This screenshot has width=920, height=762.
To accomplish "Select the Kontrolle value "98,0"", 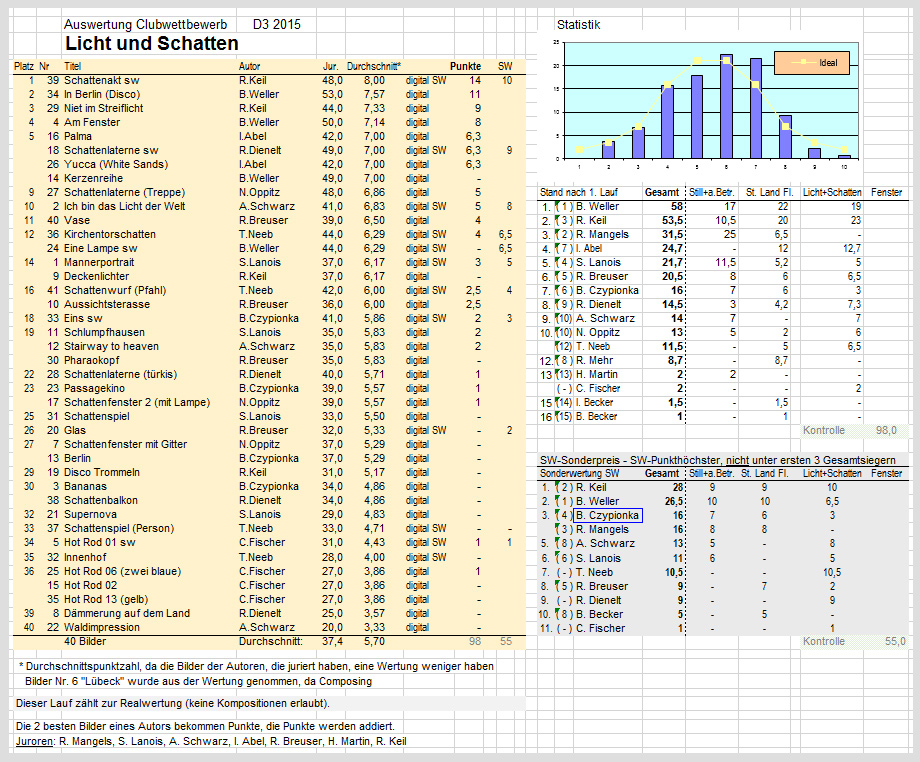I will [886, 431].
